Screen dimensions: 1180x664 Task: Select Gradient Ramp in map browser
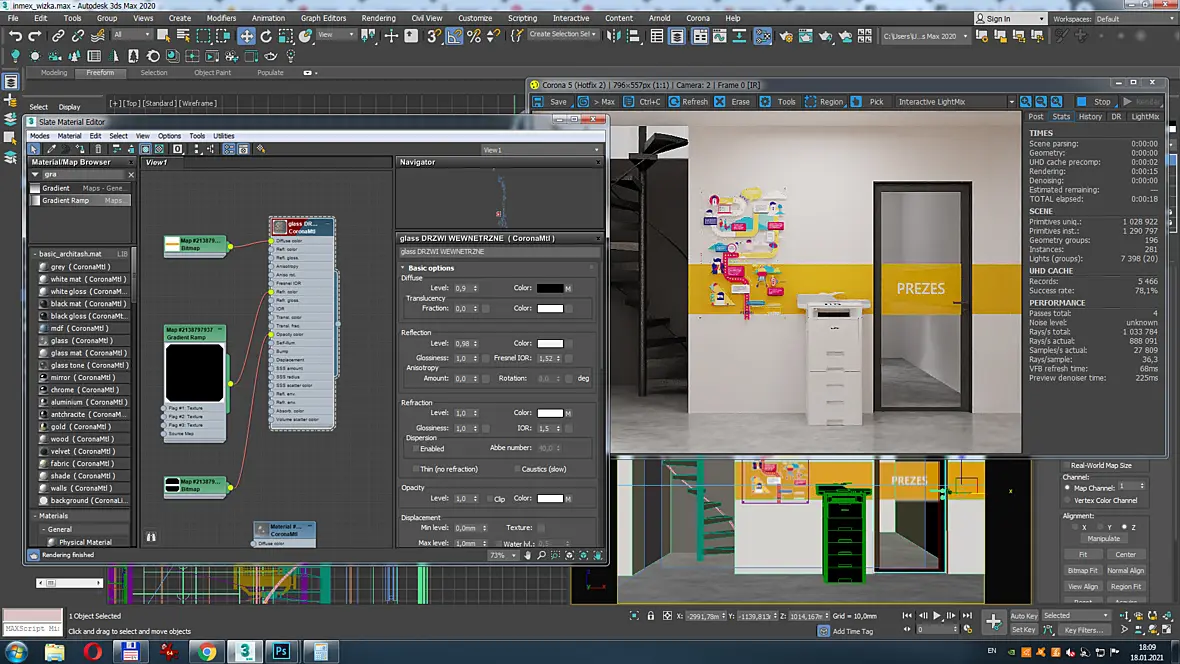click(80, 200)
